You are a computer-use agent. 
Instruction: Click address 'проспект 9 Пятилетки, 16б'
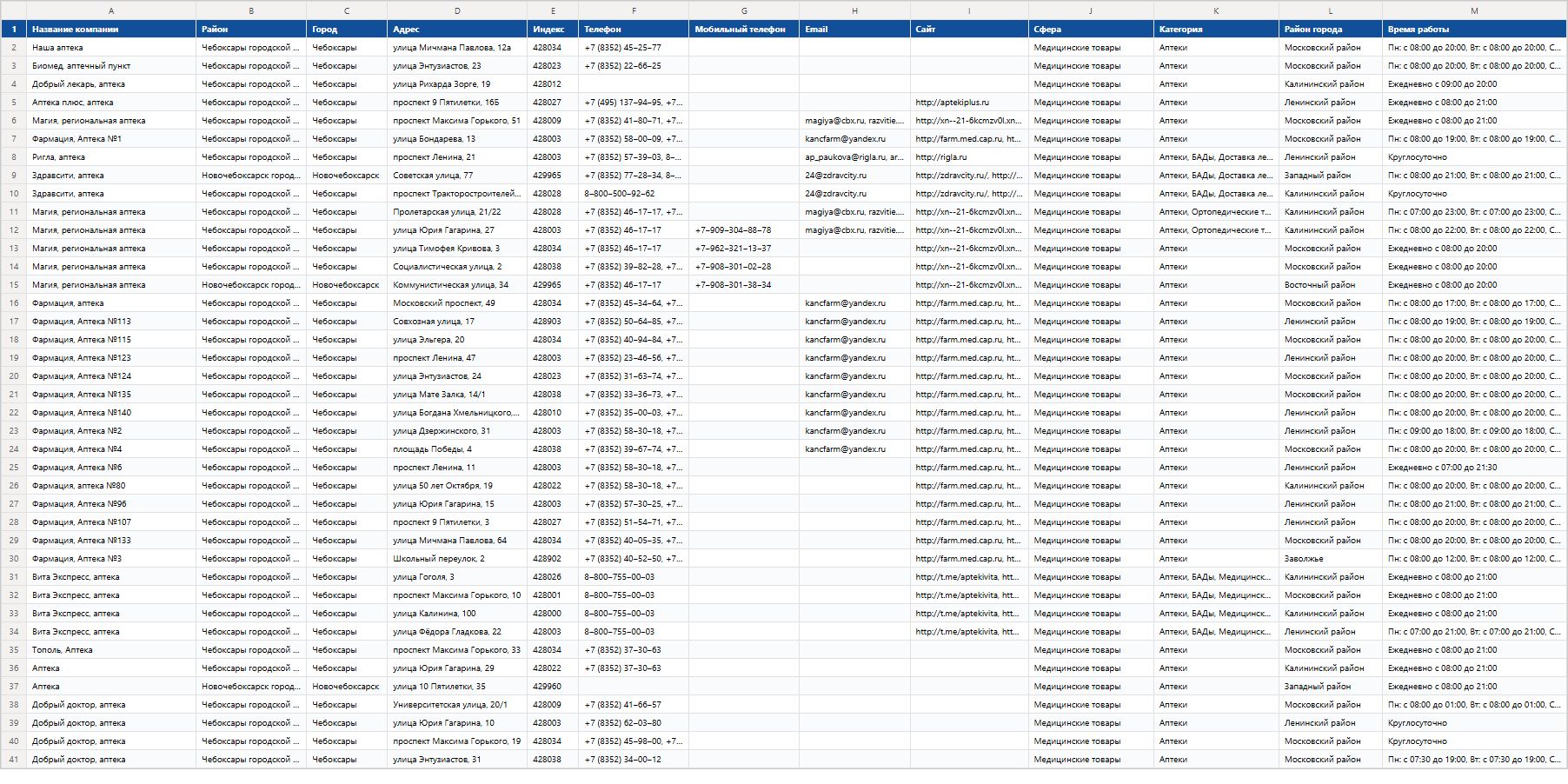(x=457, y=102)
